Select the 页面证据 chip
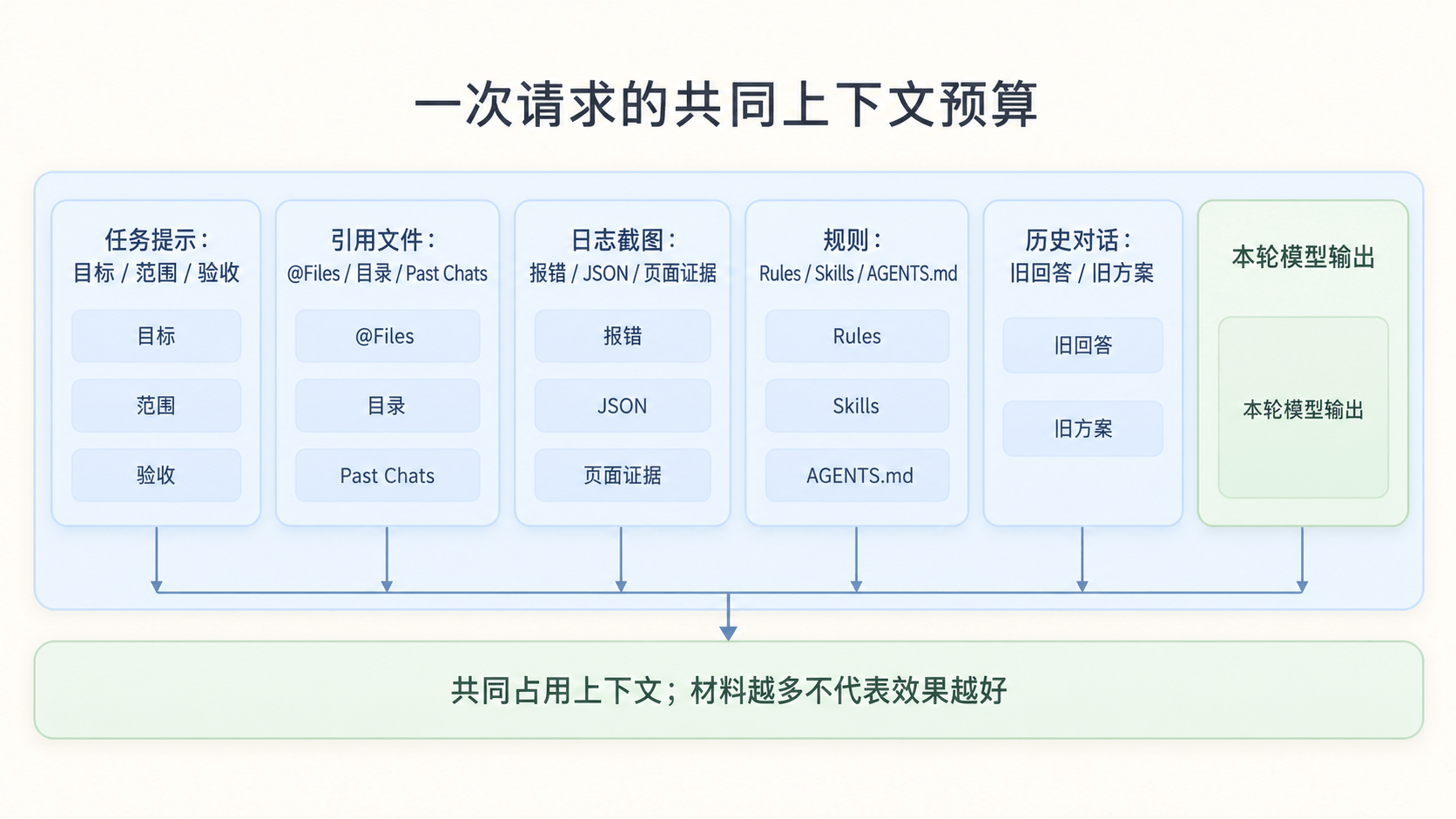This screenshot has width=1456, height=819. click(x=623, y=475)
